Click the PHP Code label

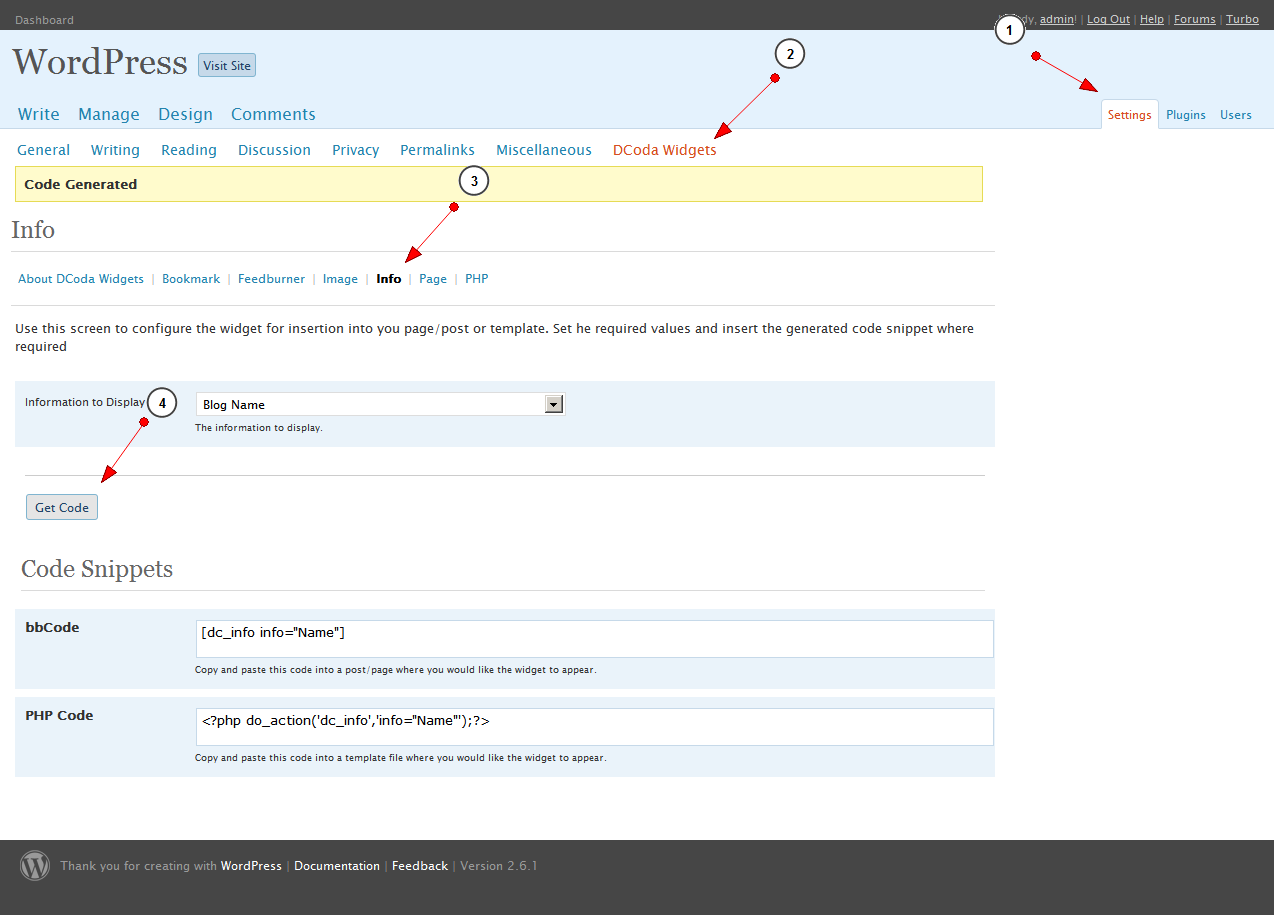pos(59,716)
